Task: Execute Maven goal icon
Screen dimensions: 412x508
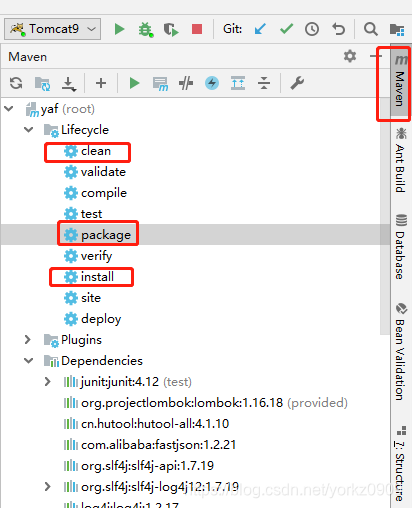Action: 160,84
